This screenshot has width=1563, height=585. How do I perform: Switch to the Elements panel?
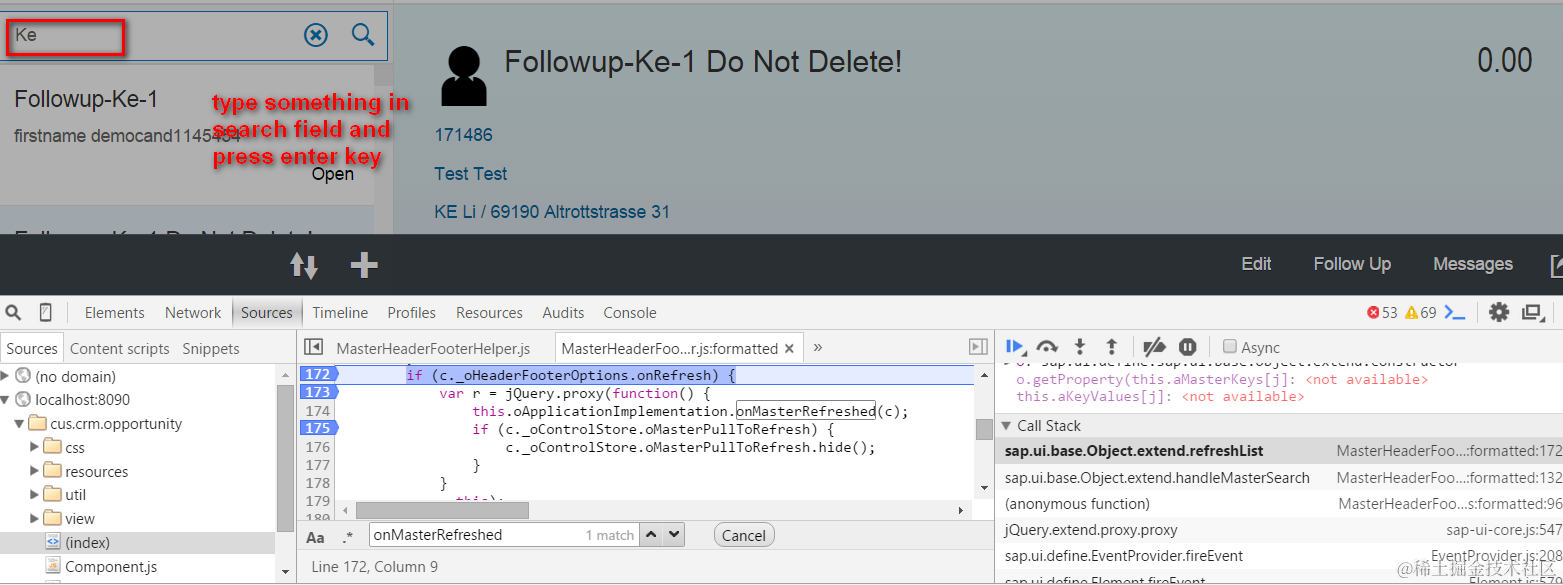tap(114, 313)
